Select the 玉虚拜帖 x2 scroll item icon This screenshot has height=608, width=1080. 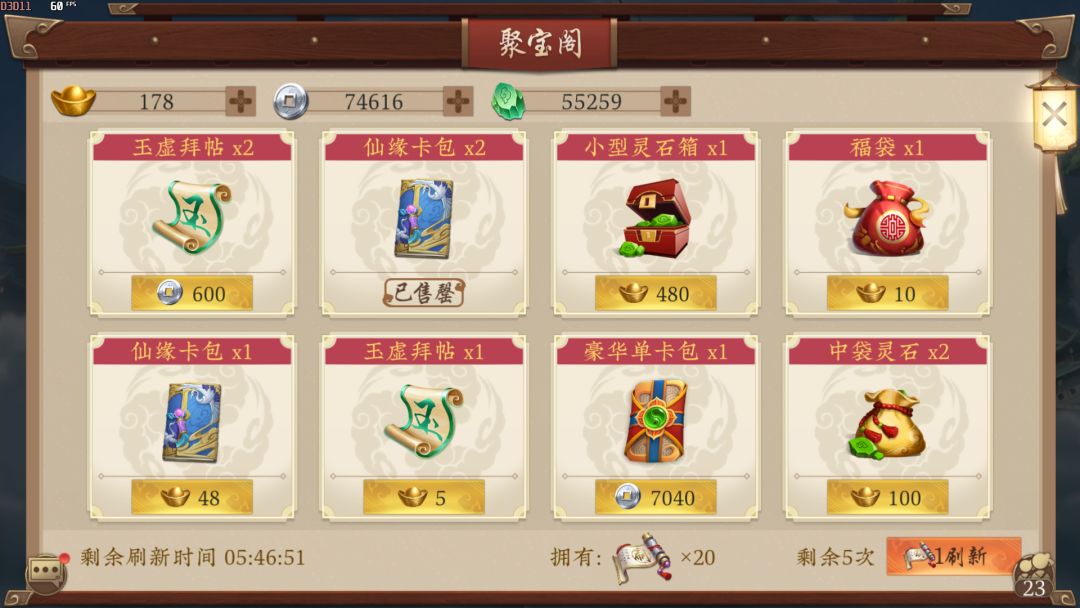tap(192, 217)
